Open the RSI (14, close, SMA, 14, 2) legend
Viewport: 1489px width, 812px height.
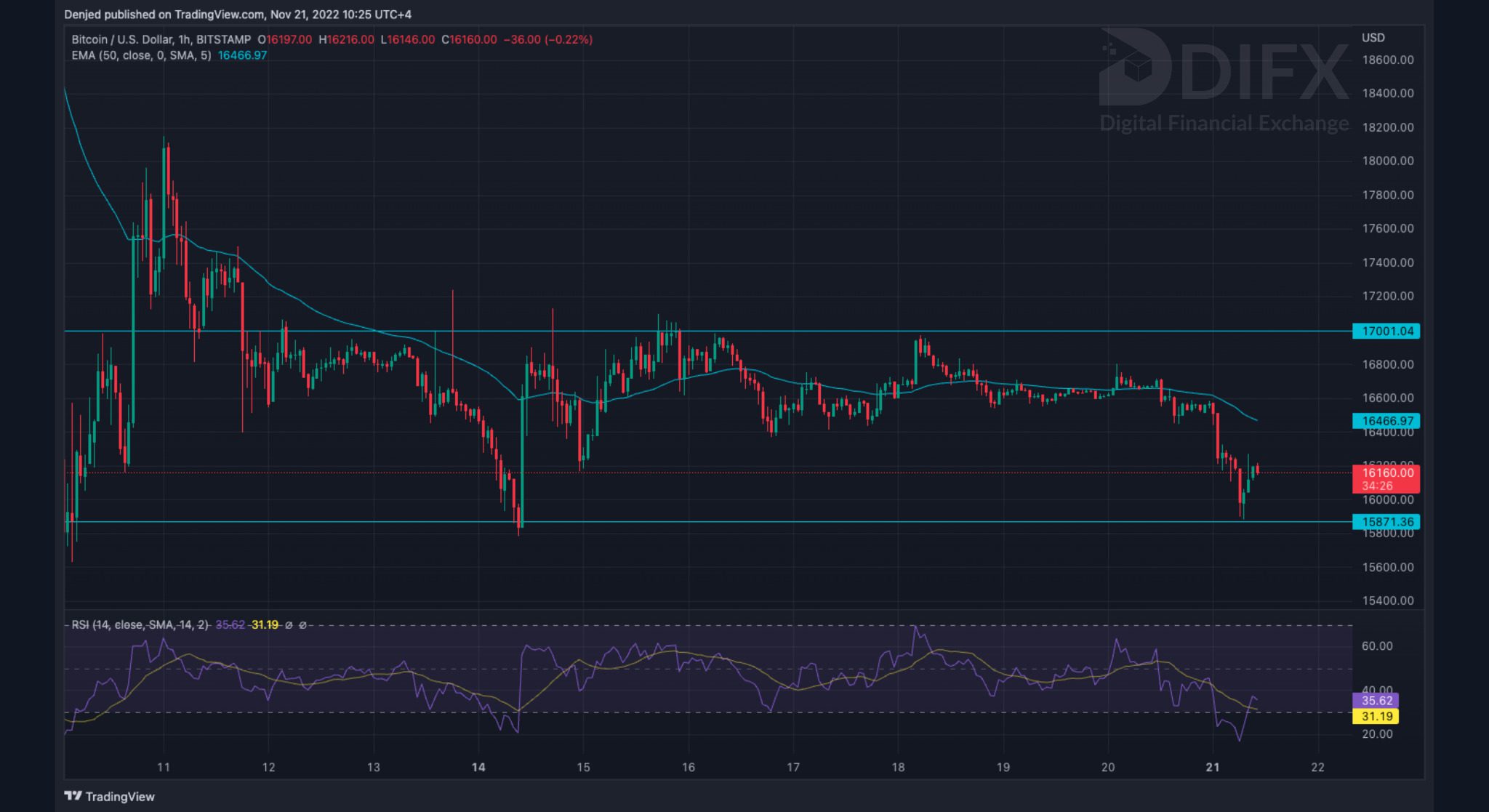coord(140,625)
